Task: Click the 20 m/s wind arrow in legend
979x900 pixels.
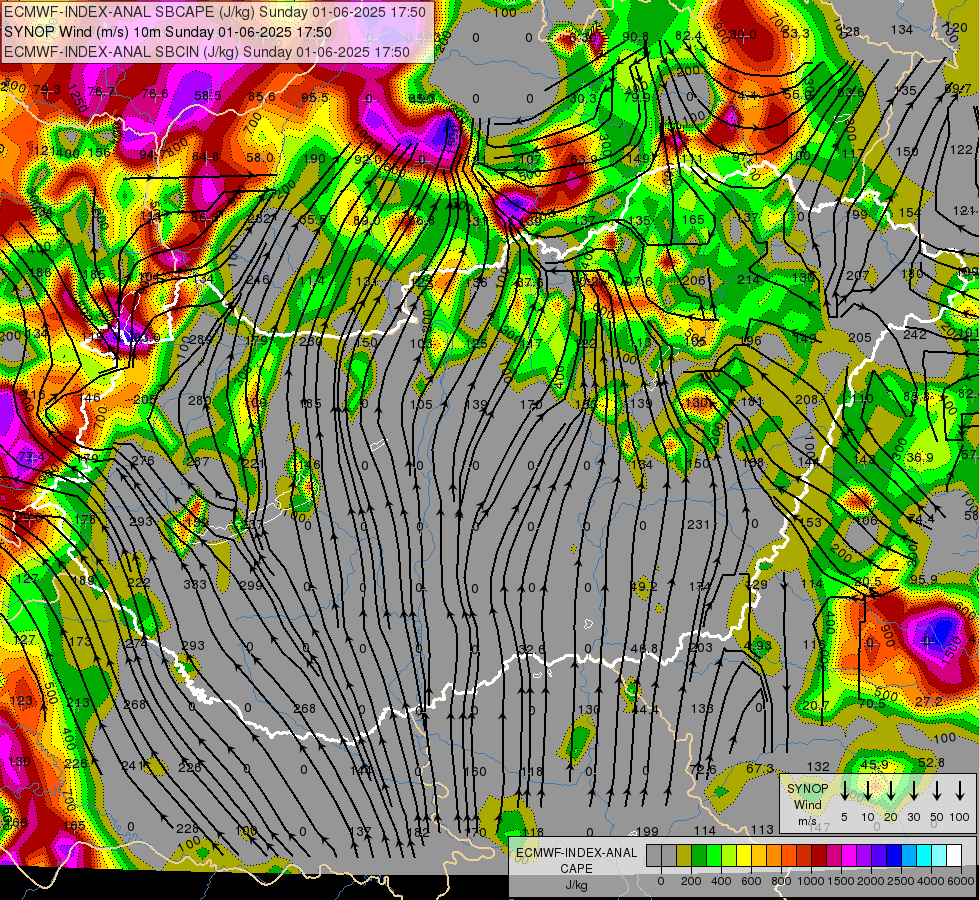Action: 891,790
